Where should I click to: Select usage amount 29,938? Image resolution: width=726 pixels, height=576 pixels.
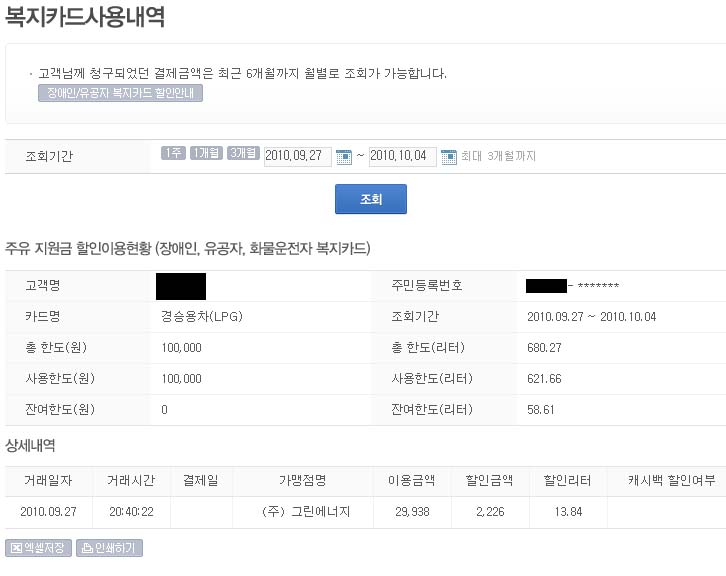pyautogui.click(x=412, y=512)
